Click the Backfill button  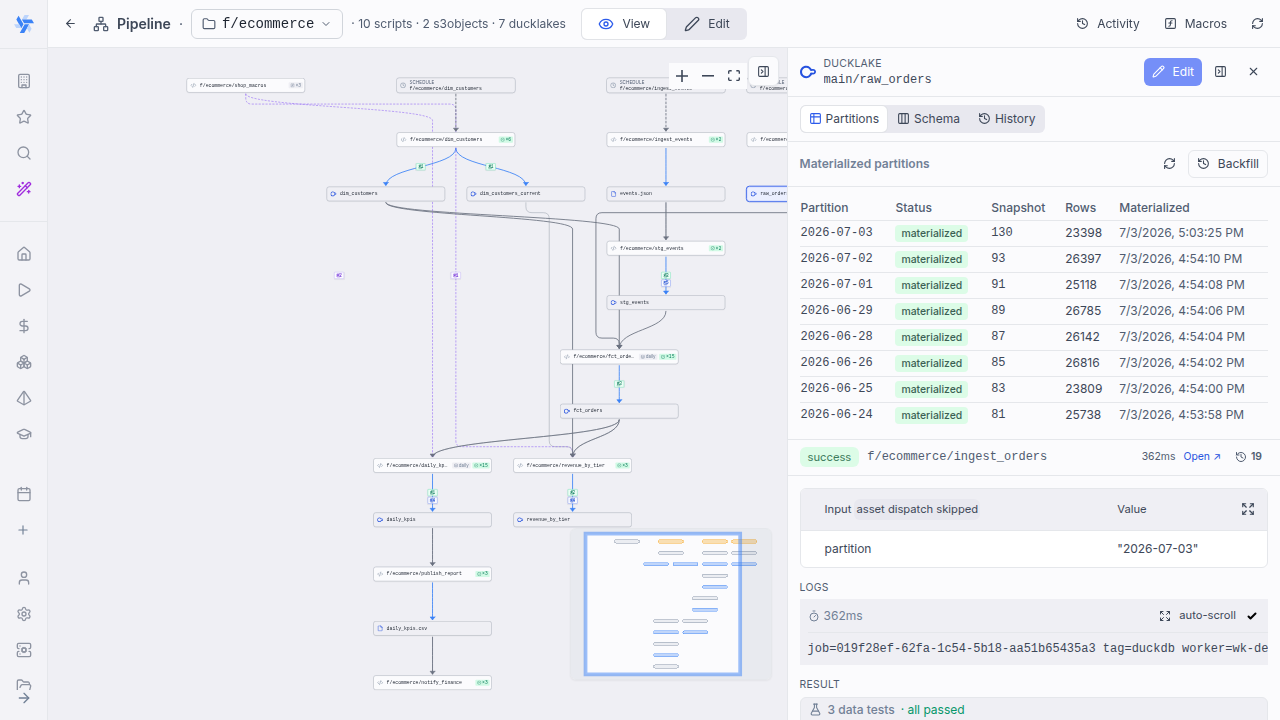(1228, 164)
